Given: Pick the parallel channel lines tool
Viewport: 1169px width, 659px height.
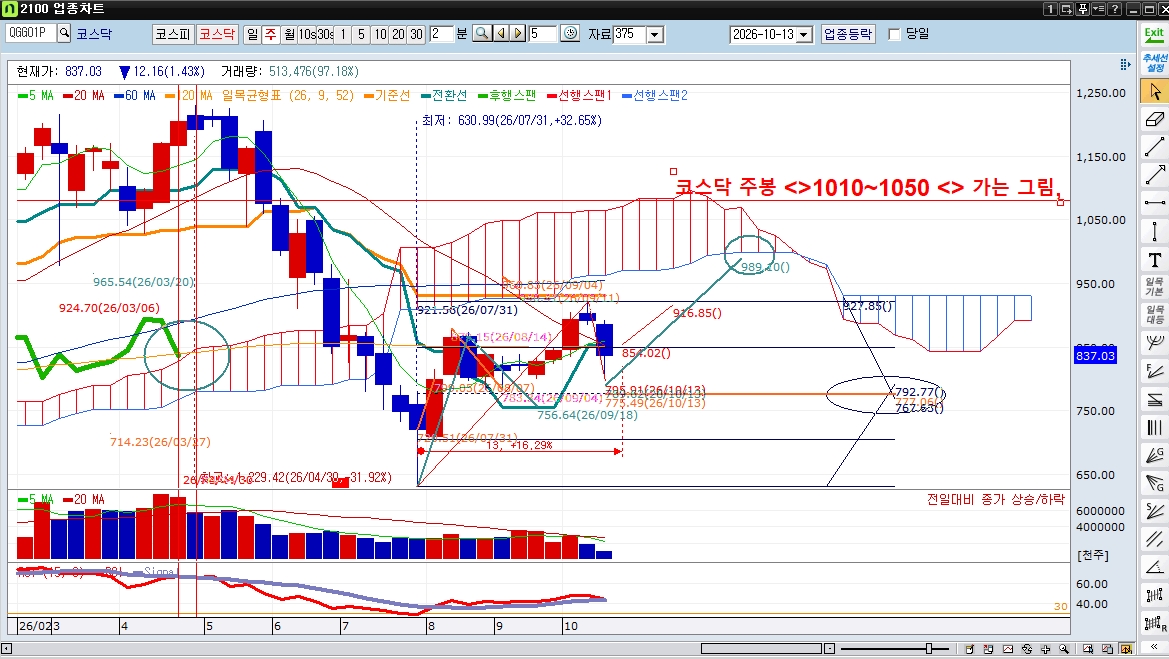Looking at the screenshot, I should 1155,539.
